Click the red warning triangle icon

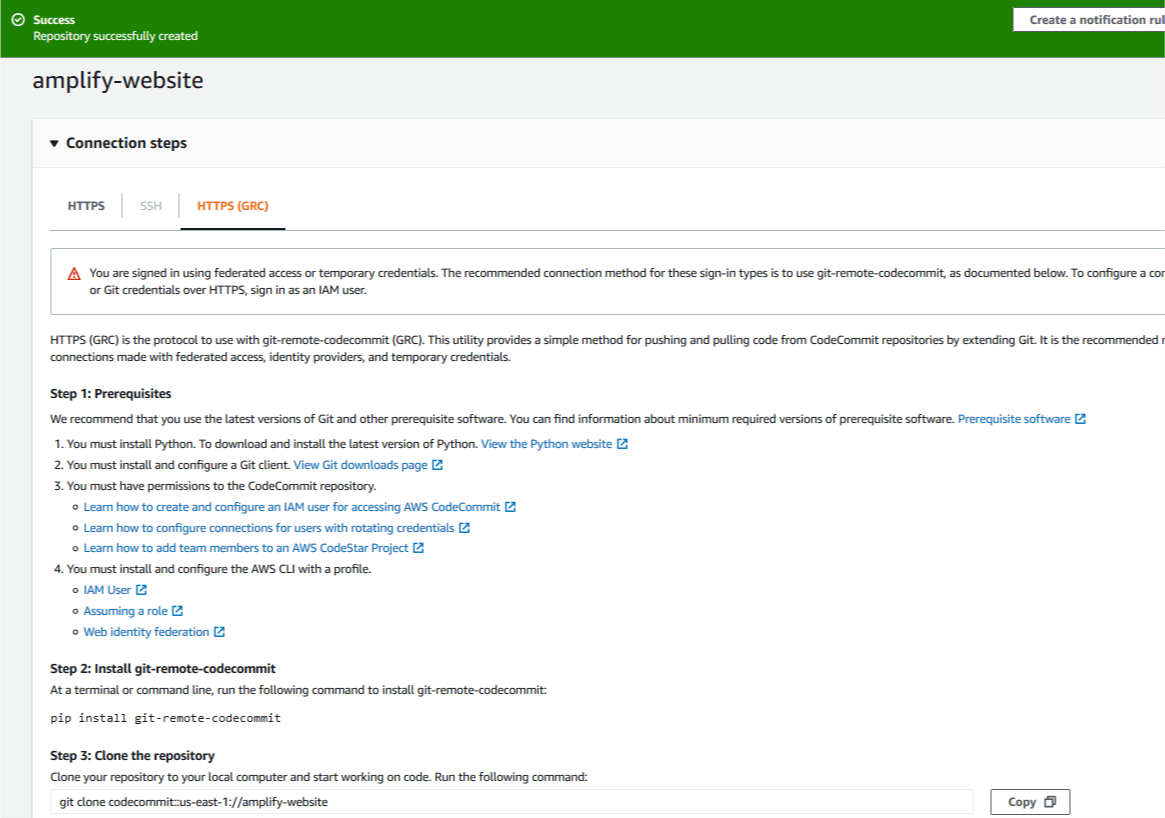click(x=74, y=274)
